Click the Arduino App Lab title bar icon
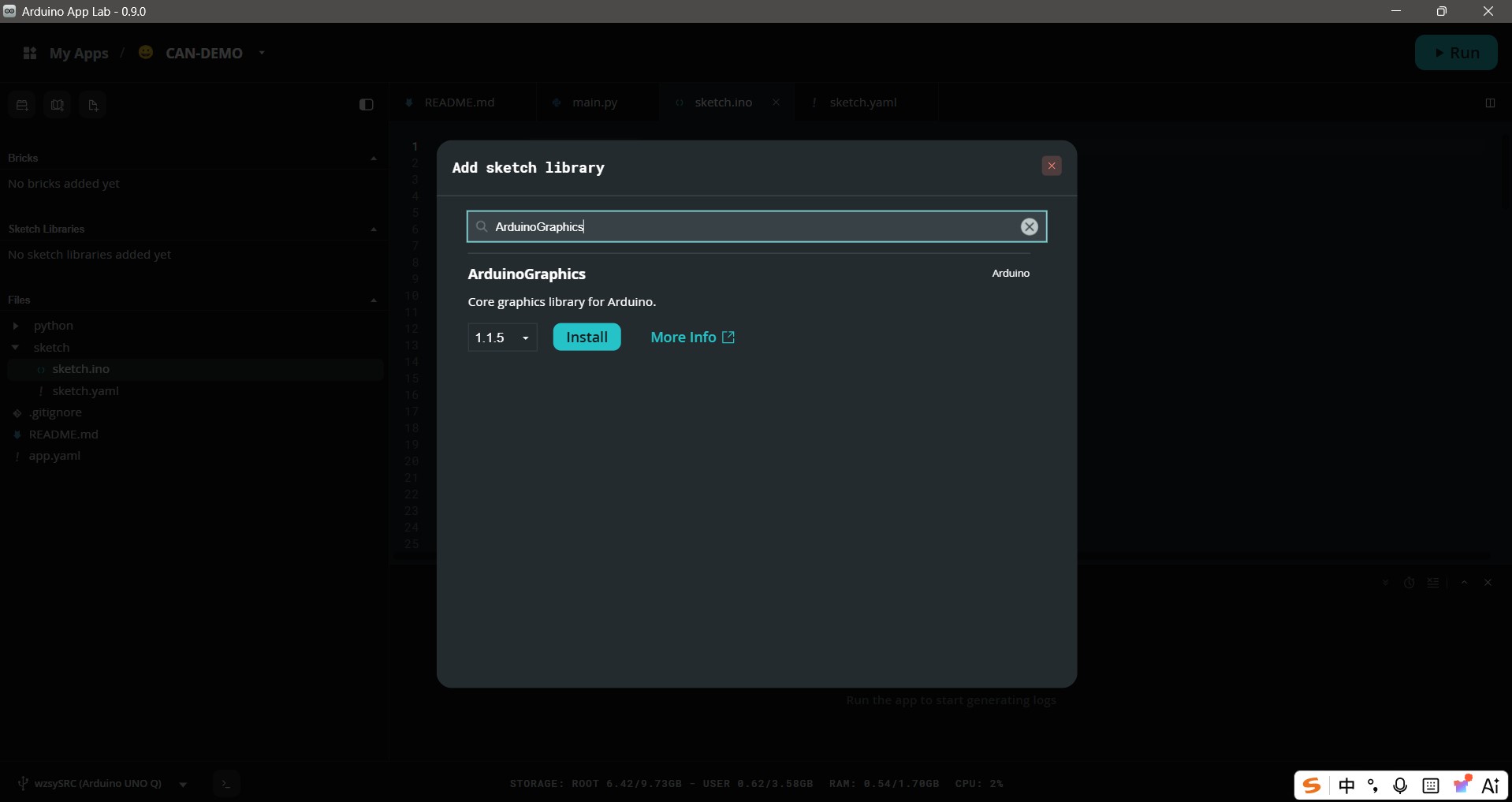 tap(9, 11)
